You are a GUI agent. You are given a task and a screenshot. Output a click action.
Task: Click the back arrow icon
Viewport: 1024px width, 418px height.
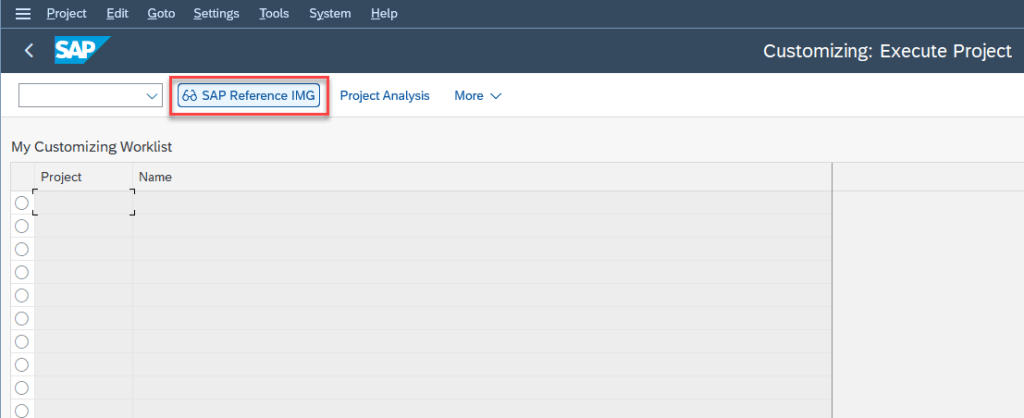coord(29,50)
